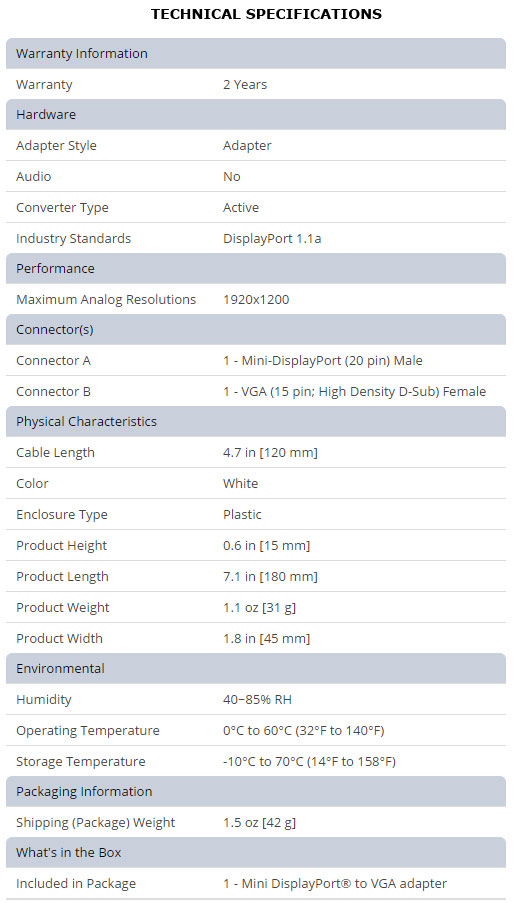Click the Operating Temperature range value
This screenshot has width=515, height=905.
(x=304, y=730)
